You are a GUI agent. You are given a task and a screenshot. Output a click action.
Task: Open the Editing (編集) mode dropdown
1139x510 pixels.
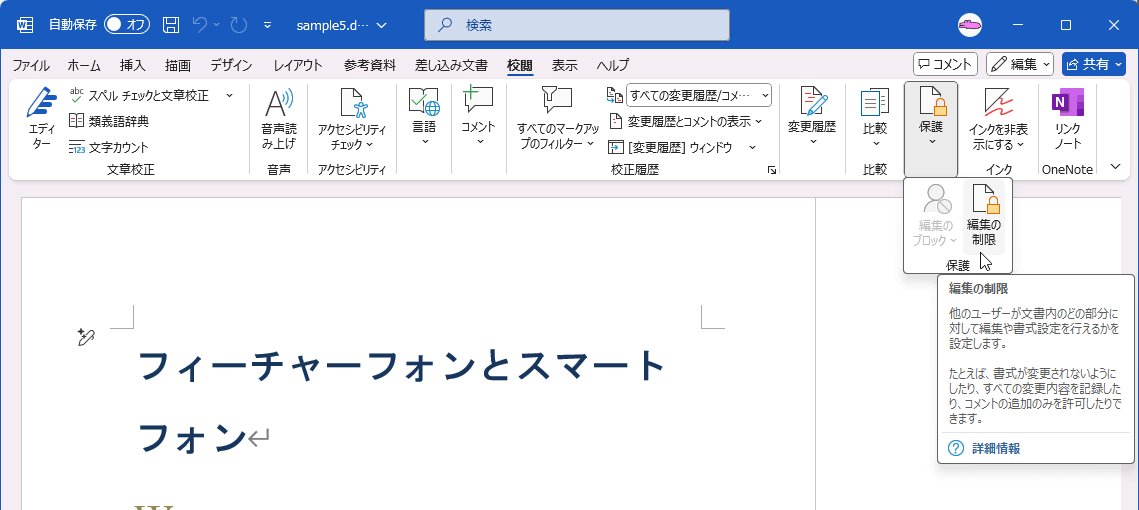click(1019, 64)
